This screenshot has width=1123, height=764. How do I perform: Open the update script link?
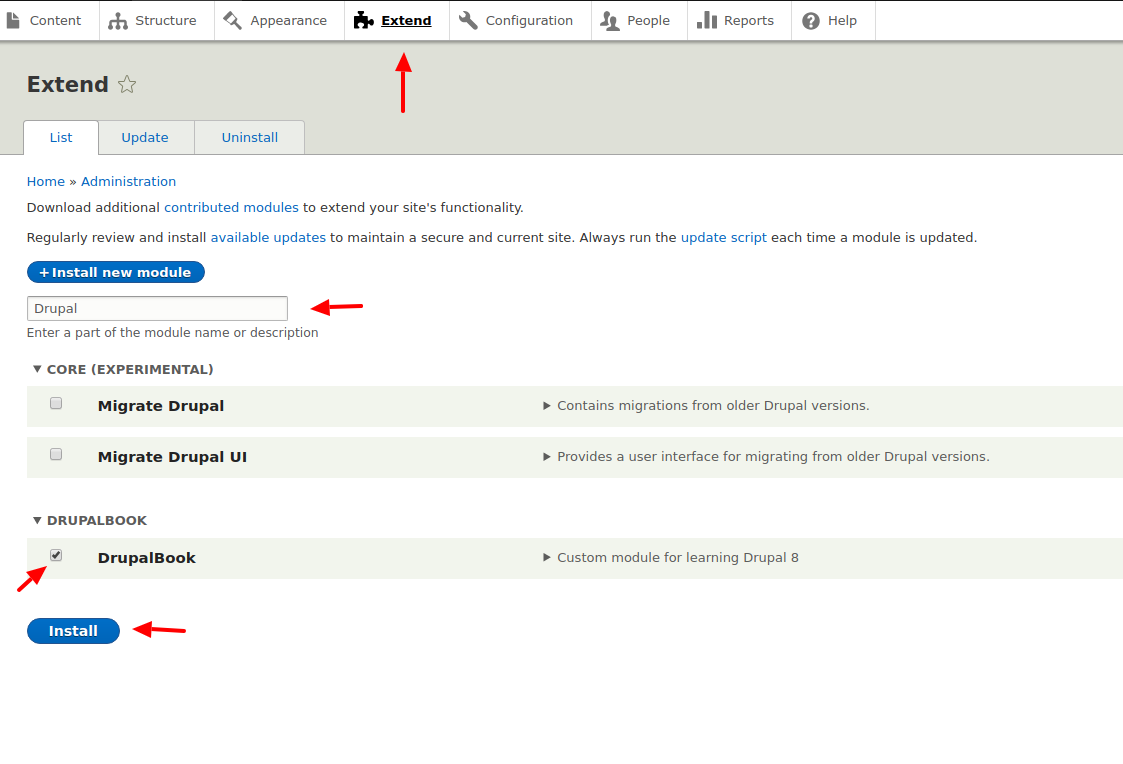click(x=723, y=238)
